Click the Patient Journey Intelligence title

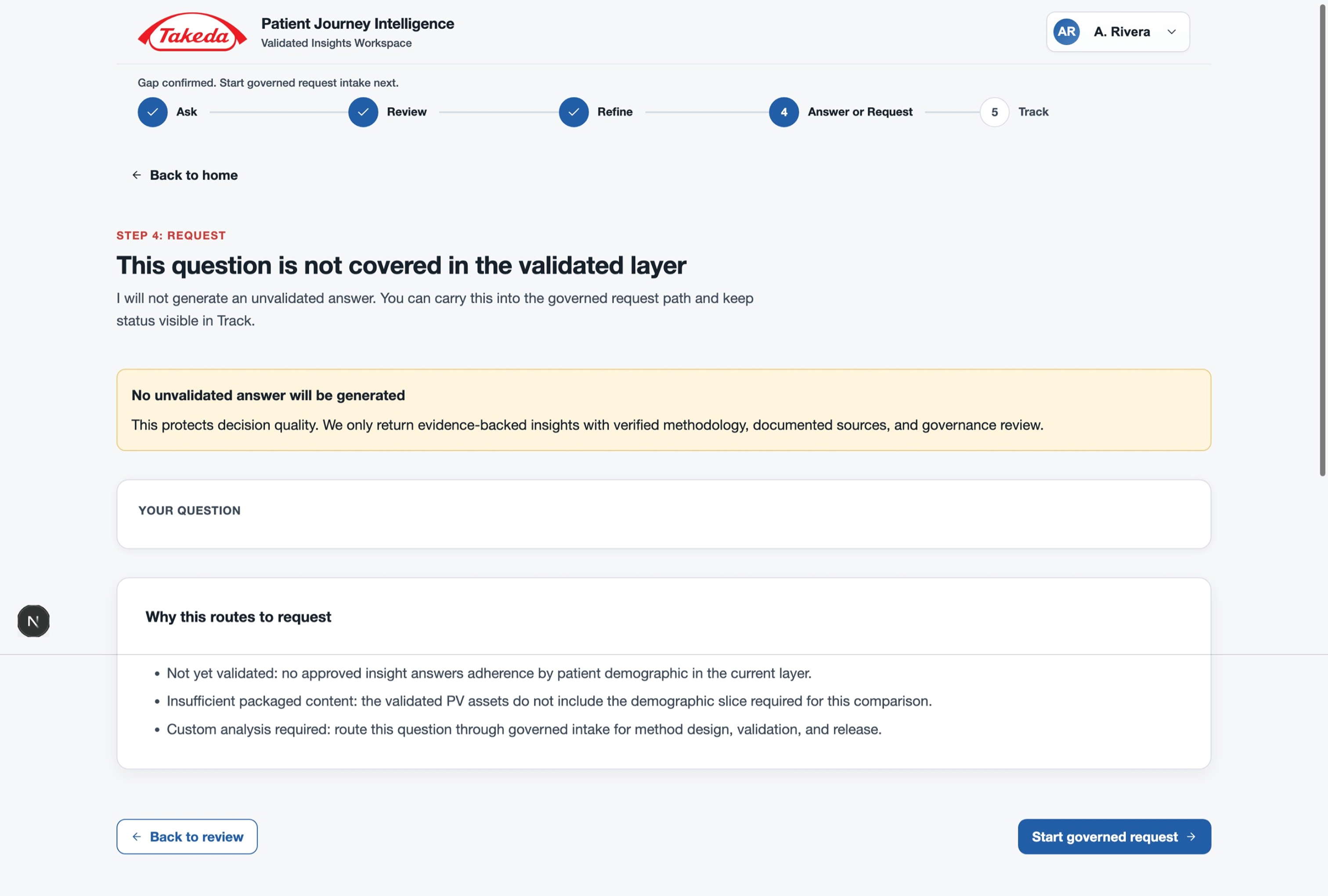click(357, 23)
